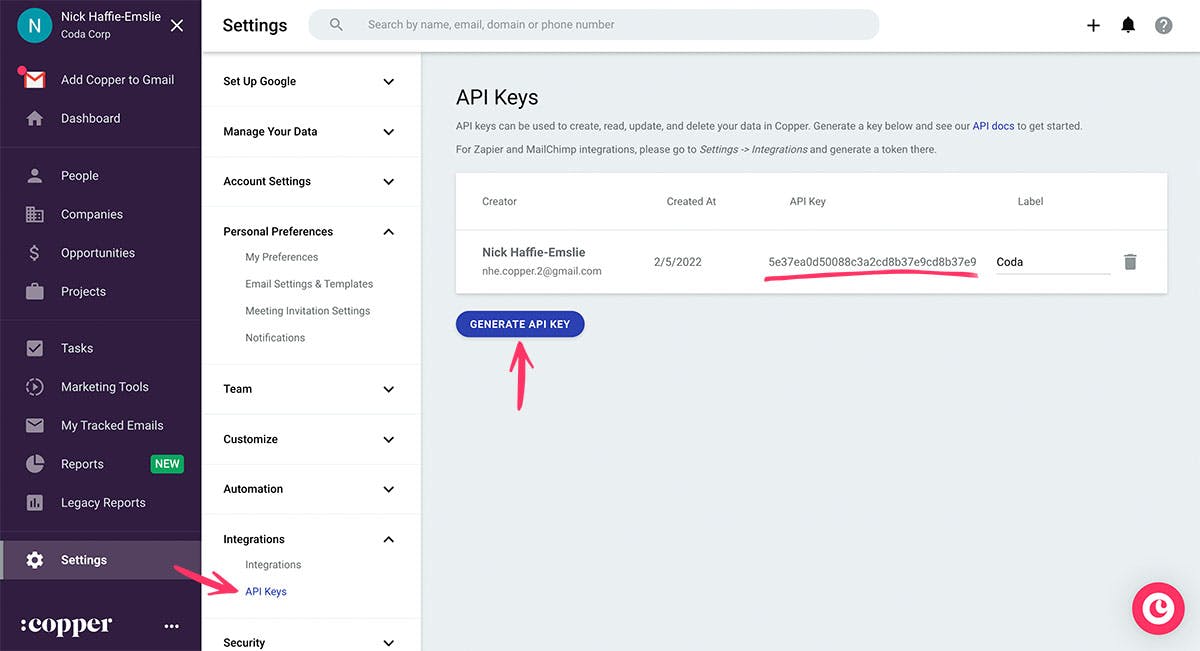The image size is (1200, 651).
Task: Open the more options ellipsis beside Copper logo
Action: pos(171,626)
